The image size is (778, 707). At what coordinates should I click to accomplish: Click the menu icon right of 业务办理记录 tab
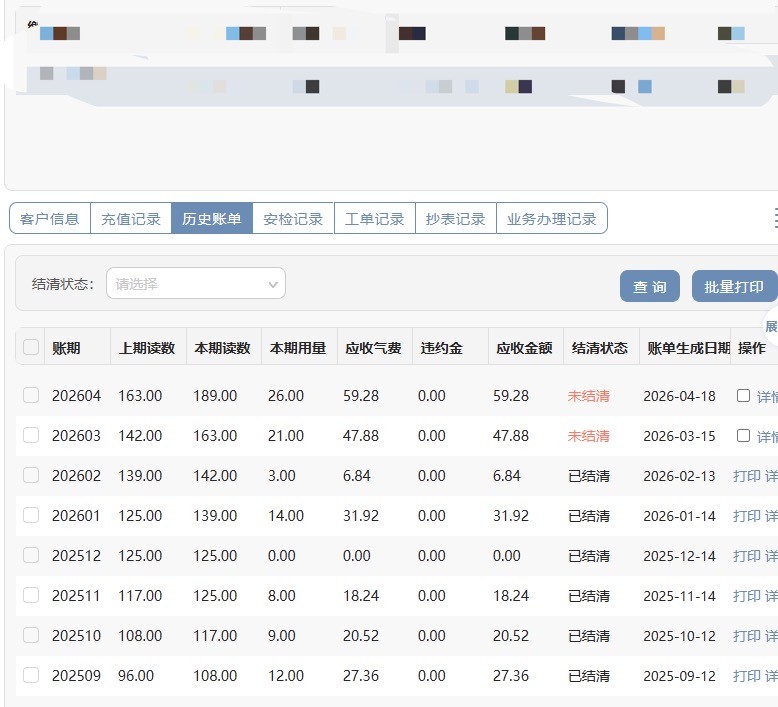click(x=774, y=218)
